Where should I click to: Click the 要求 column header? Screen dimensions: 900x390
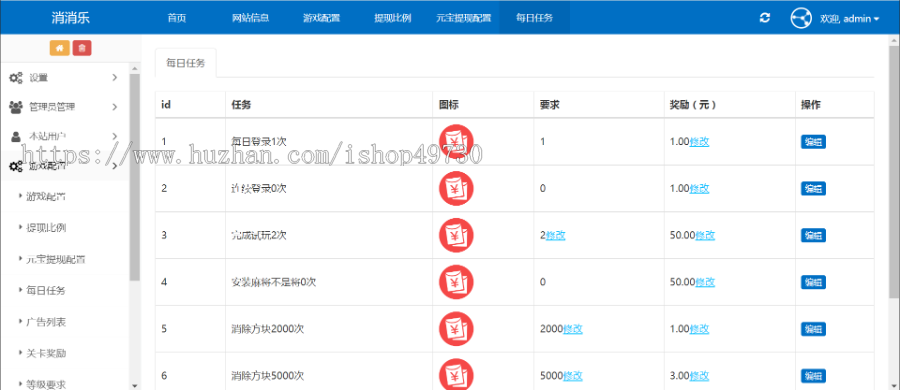point(598,105)
